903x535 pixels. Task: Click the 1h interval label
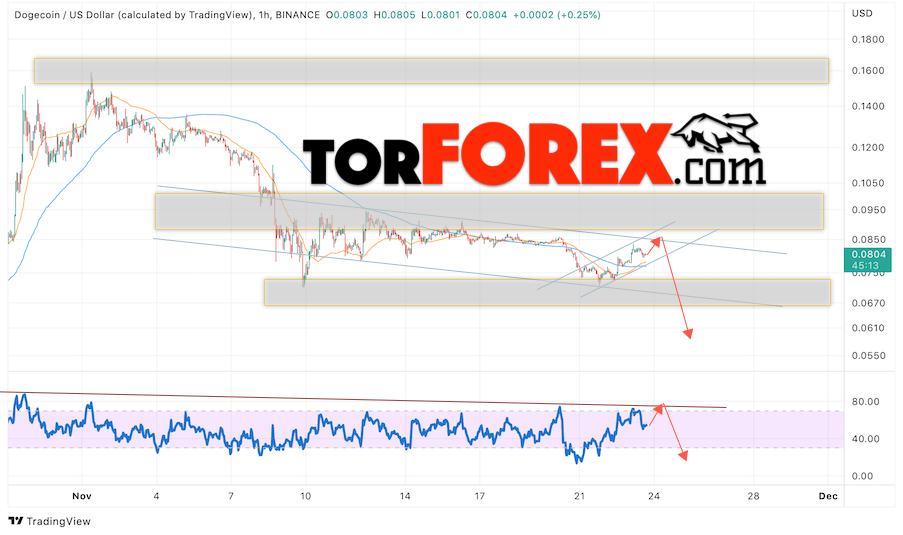coord(264,15)
